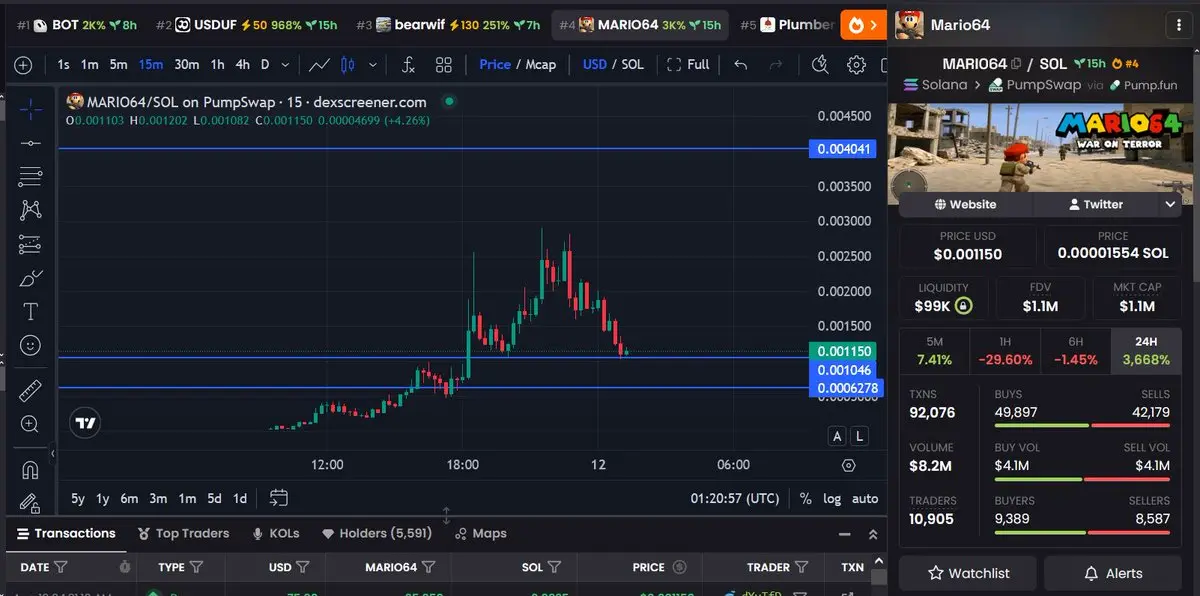
Task: Undo the last chart action
Action: point(740,64)
